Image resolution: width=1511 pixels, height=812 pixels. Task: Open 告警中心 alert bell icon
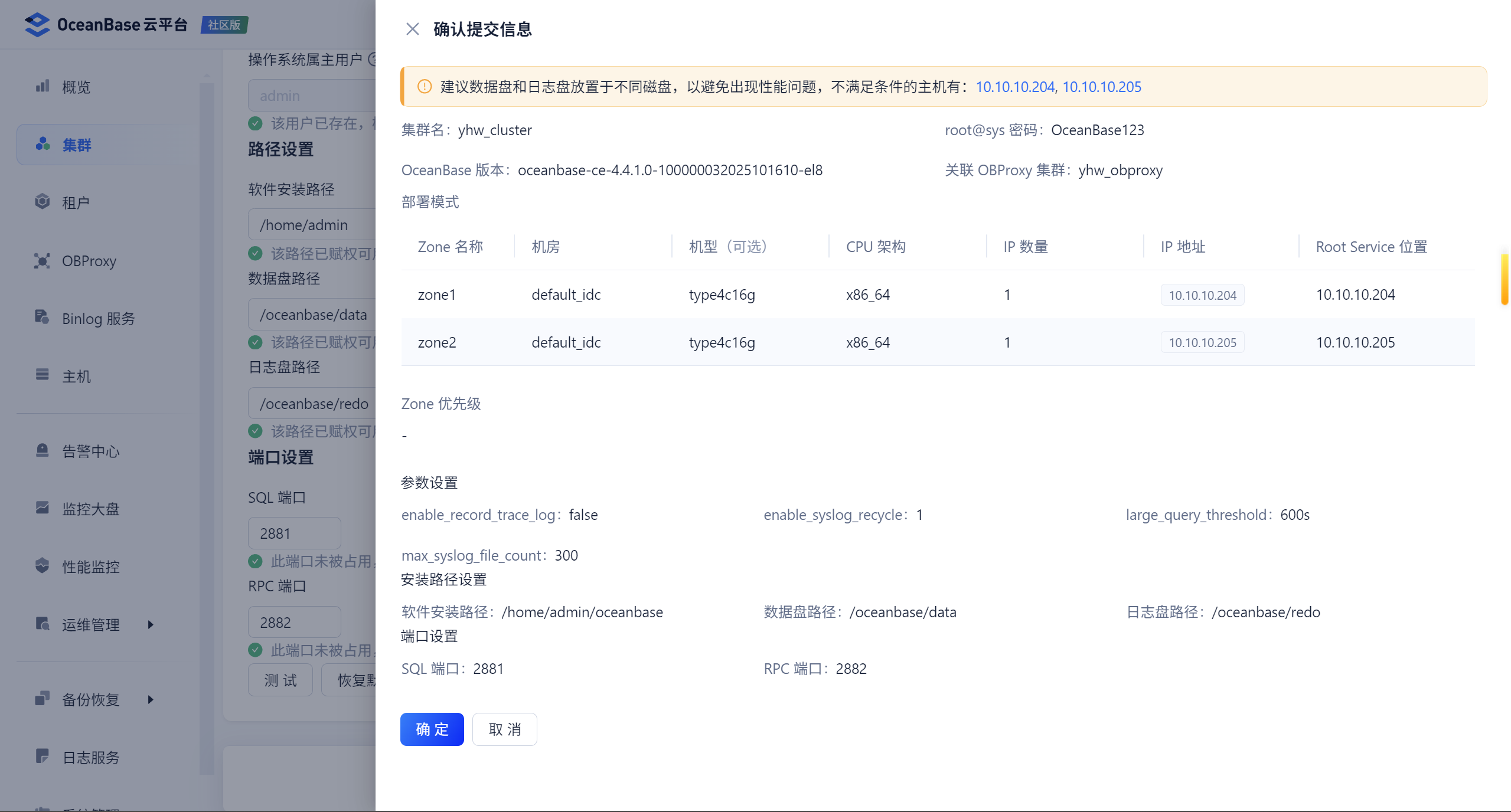point(42,450)
